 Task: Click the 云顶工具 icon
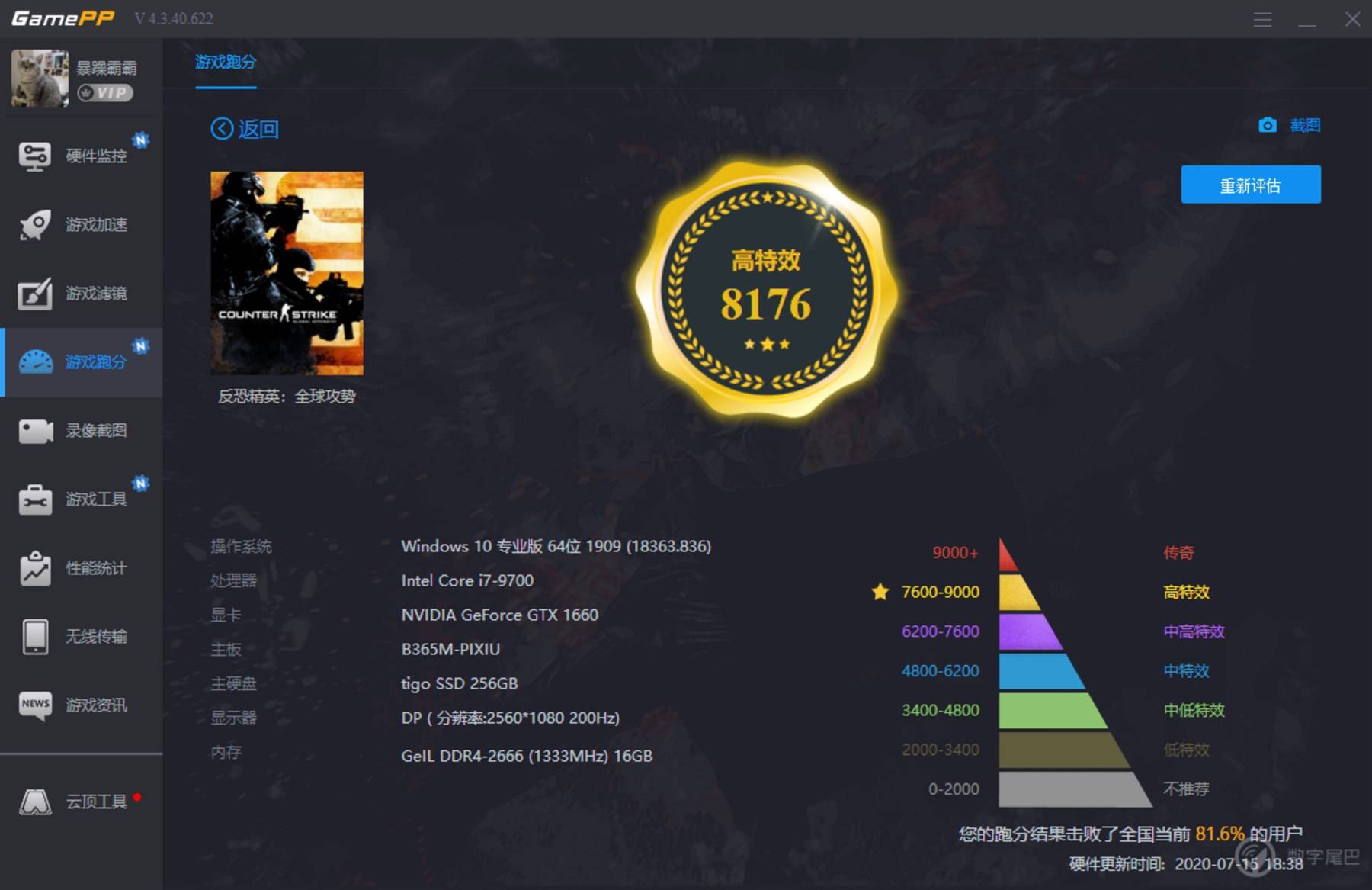tap(35, 802)
